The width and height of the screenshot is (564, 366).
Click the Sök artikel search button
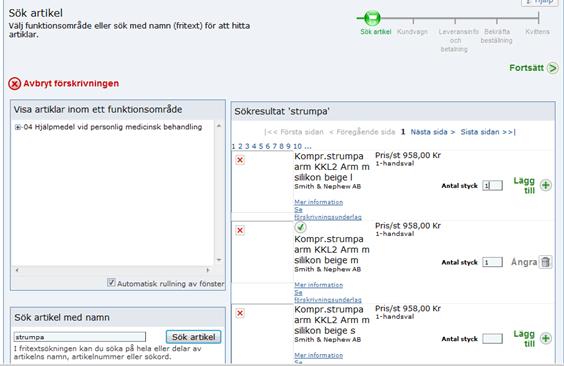[x=194, y=337]
